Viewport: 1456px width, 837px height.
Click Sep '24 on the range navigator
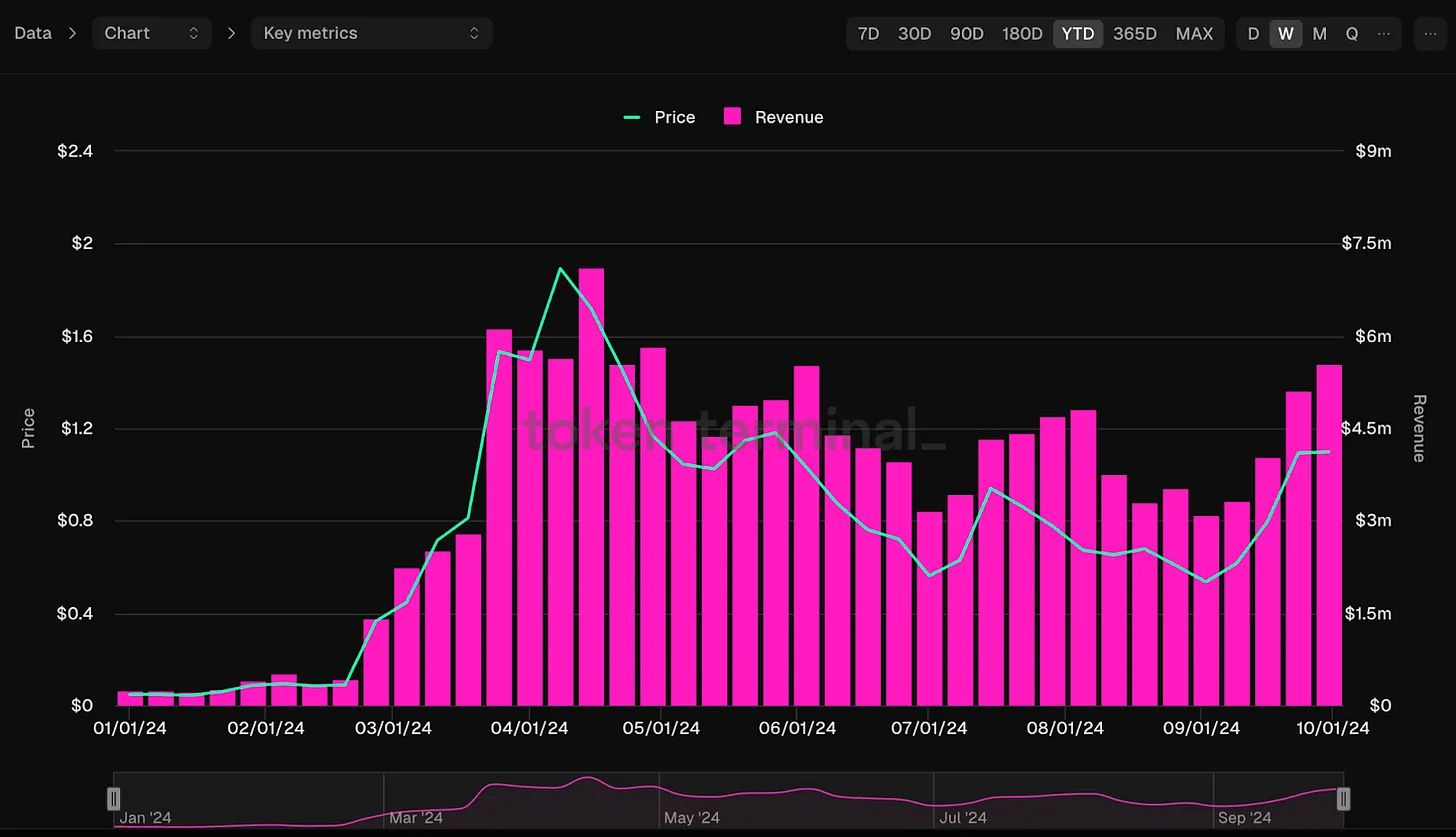point(1245,818)
